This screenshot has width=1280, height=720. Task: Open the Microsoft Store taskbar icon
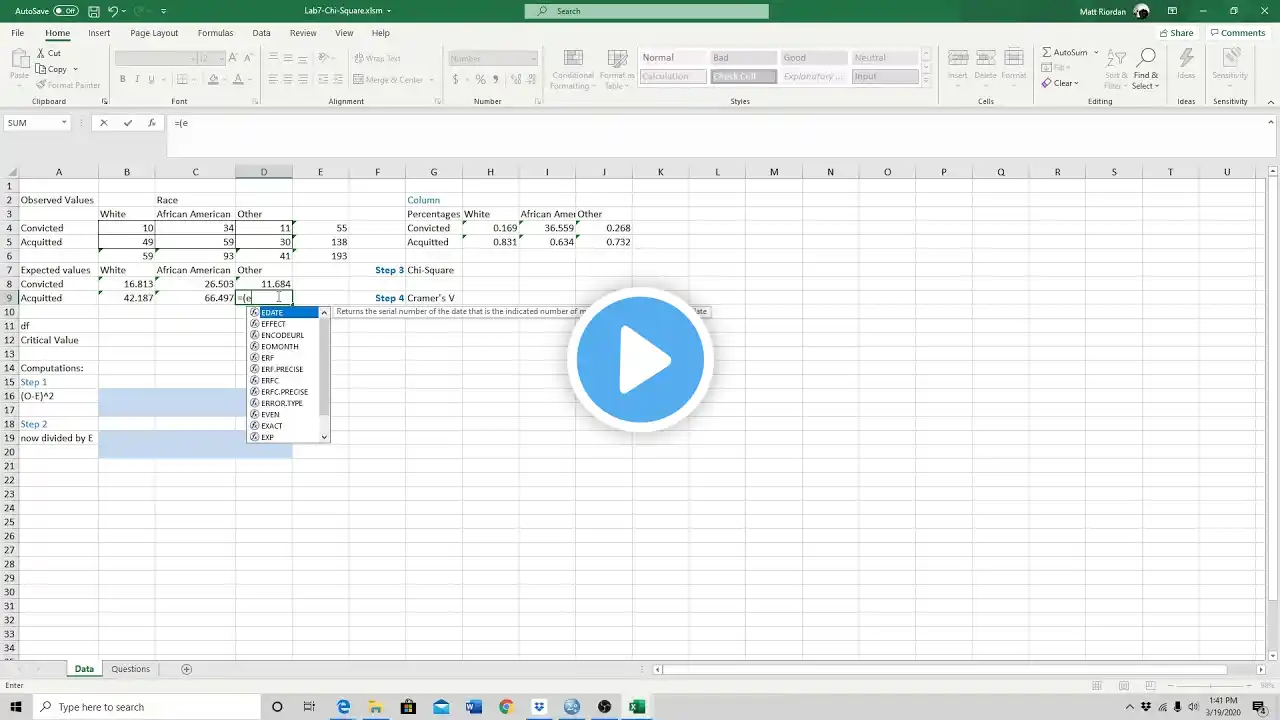click(409, 707)
